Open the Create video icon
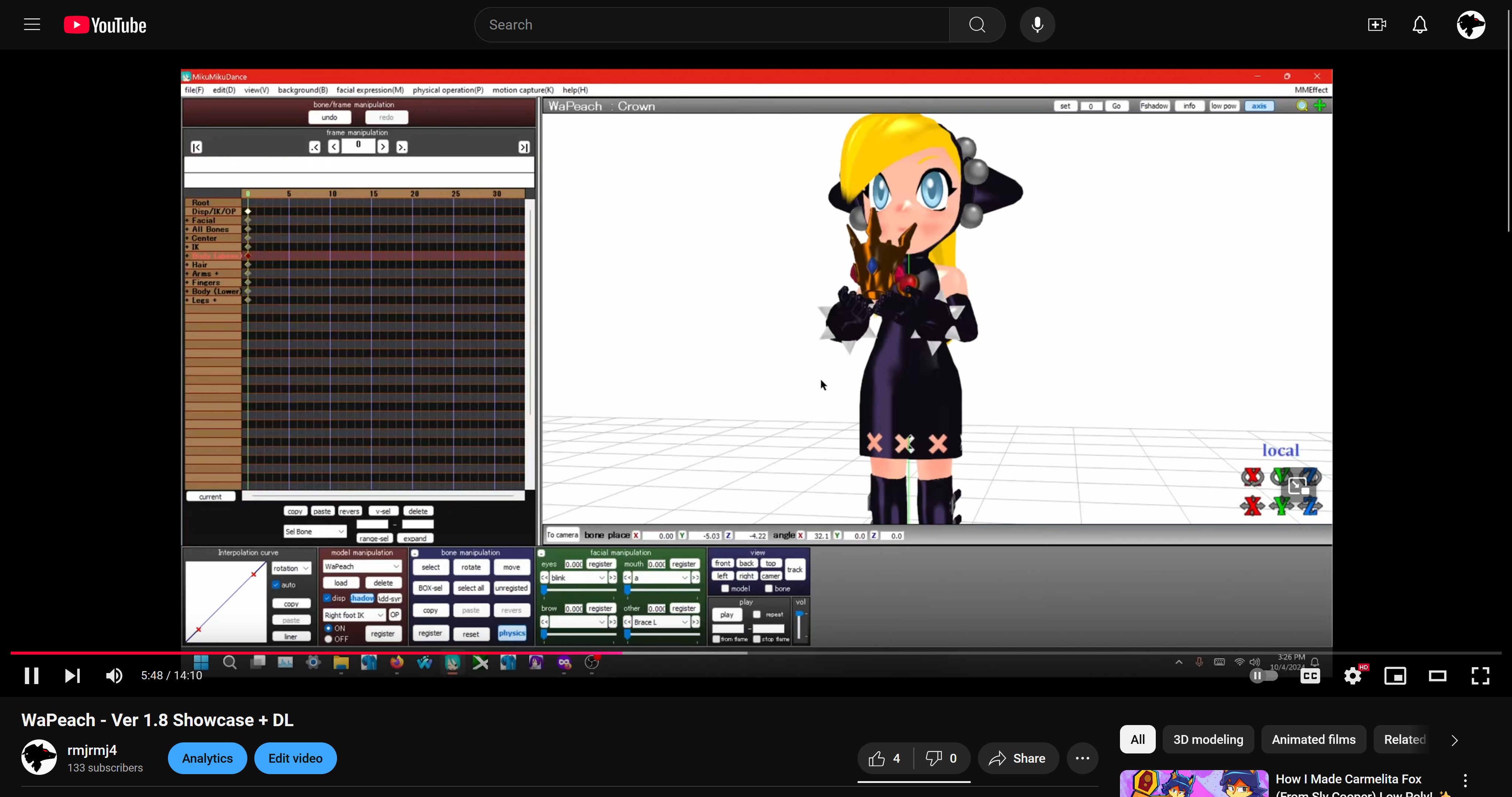Viewport: 1512px width, 797px height. point(1377,25)
